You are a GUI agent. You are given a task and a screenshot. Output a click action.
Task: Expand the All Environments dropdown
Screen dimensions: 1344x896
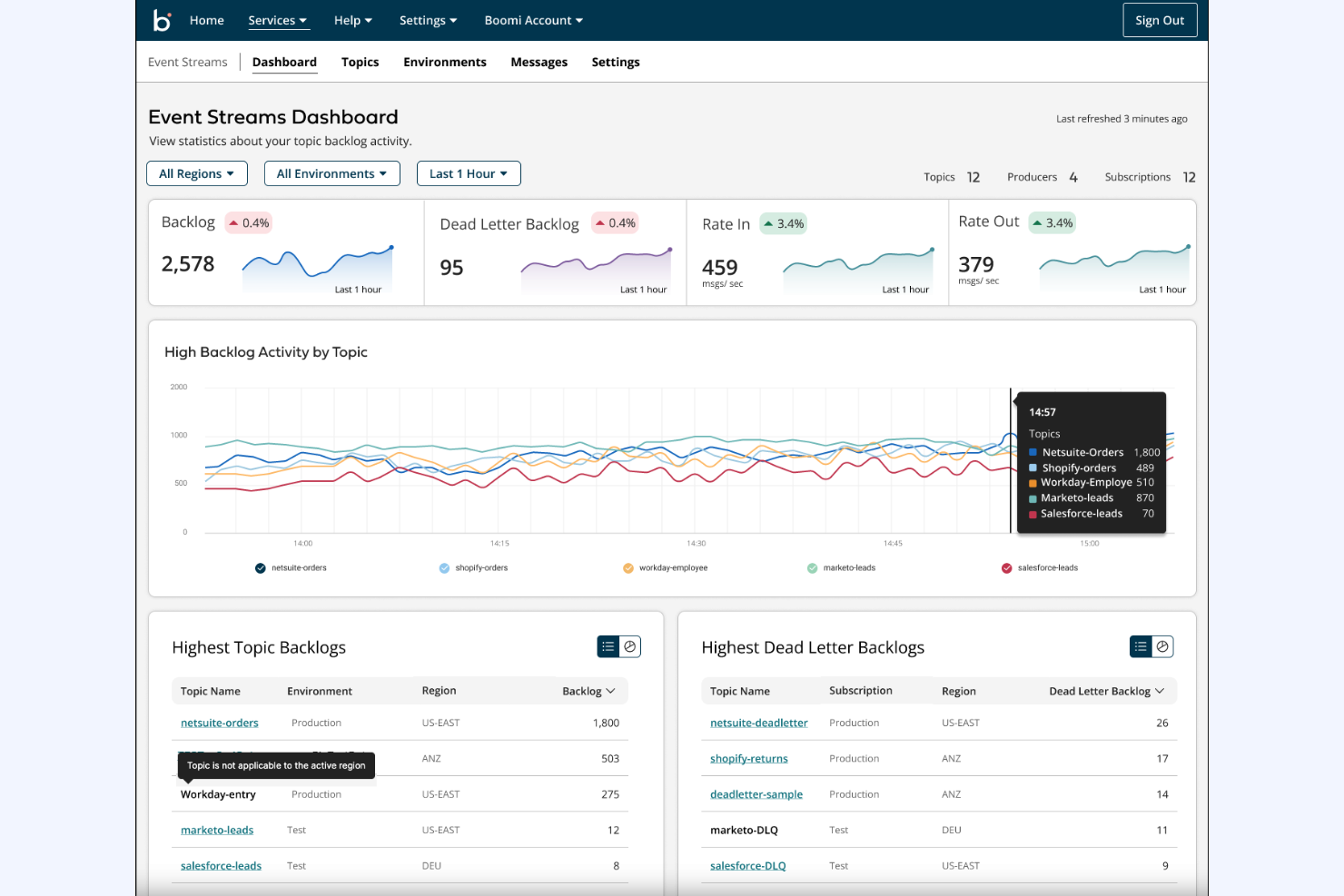pyautogui.click(x=331, y=173)
